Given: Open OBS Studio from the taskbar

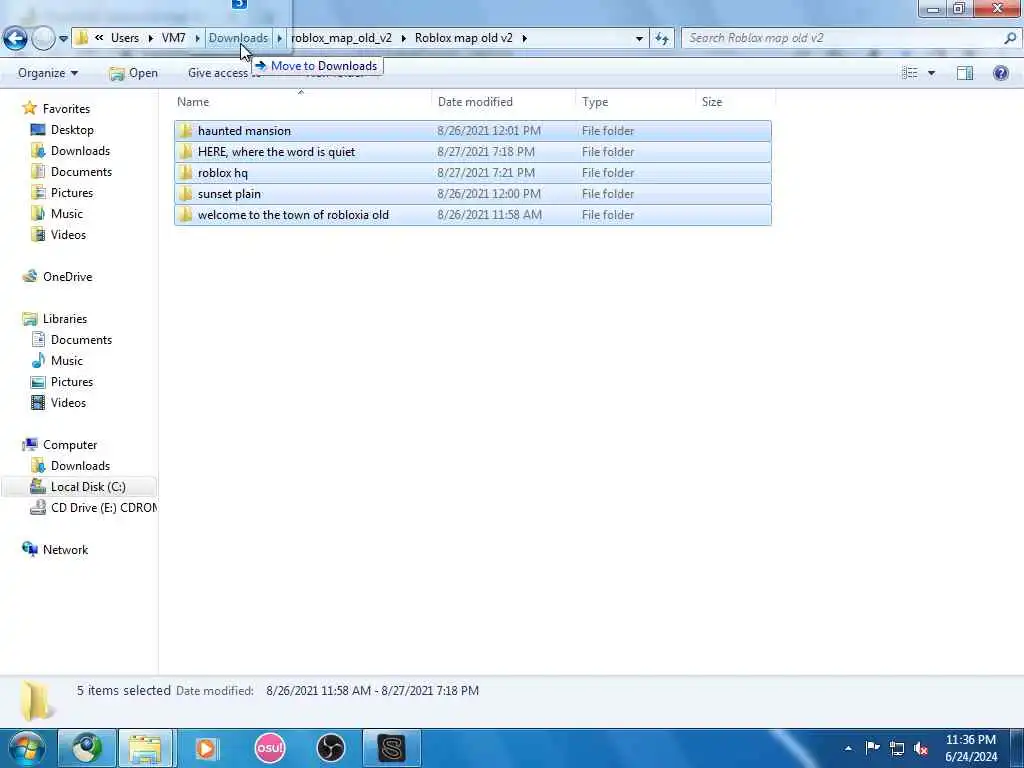Looking at the screenshot, I should (330, 748).
